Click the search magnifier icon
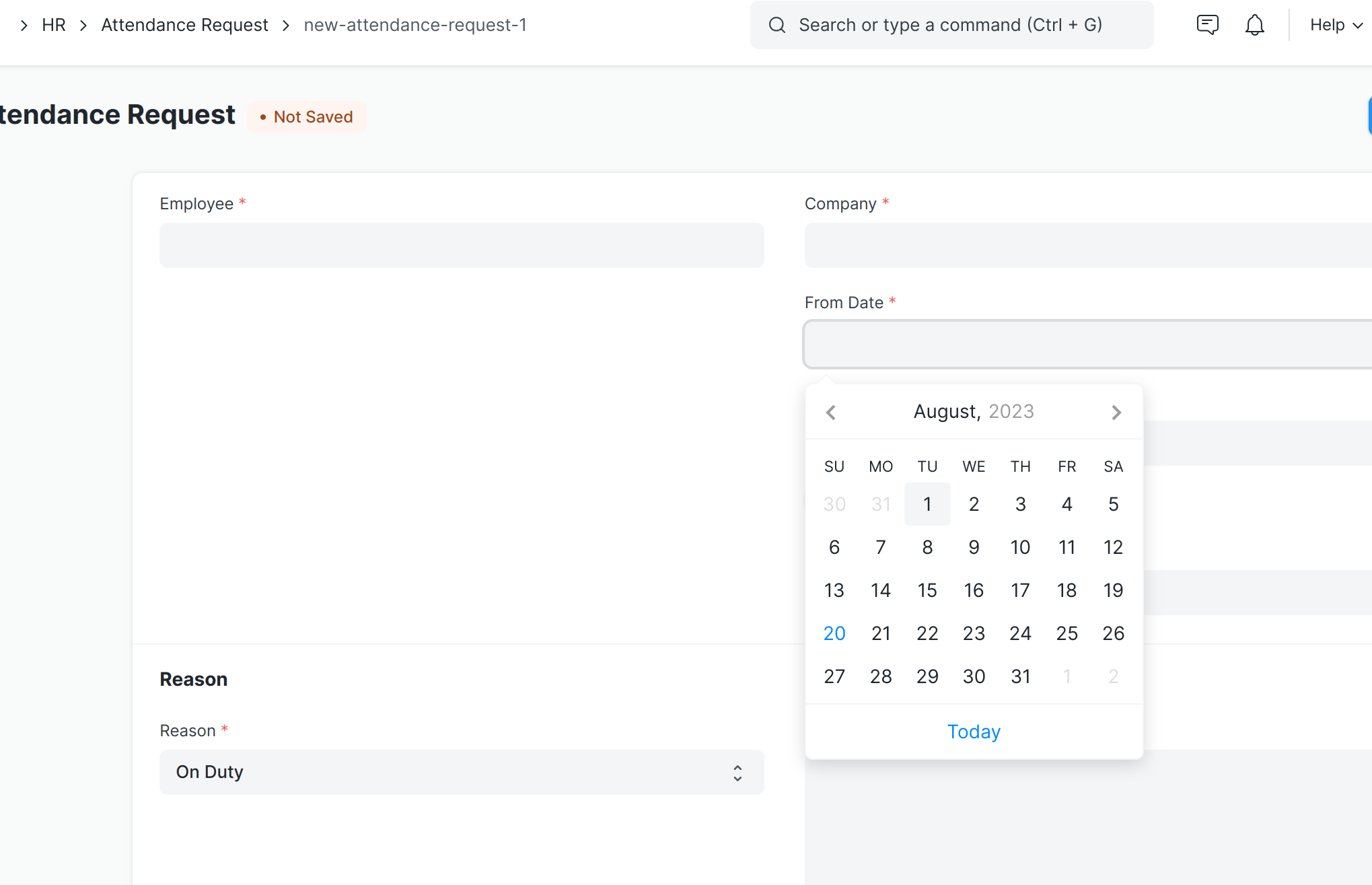 777,24
